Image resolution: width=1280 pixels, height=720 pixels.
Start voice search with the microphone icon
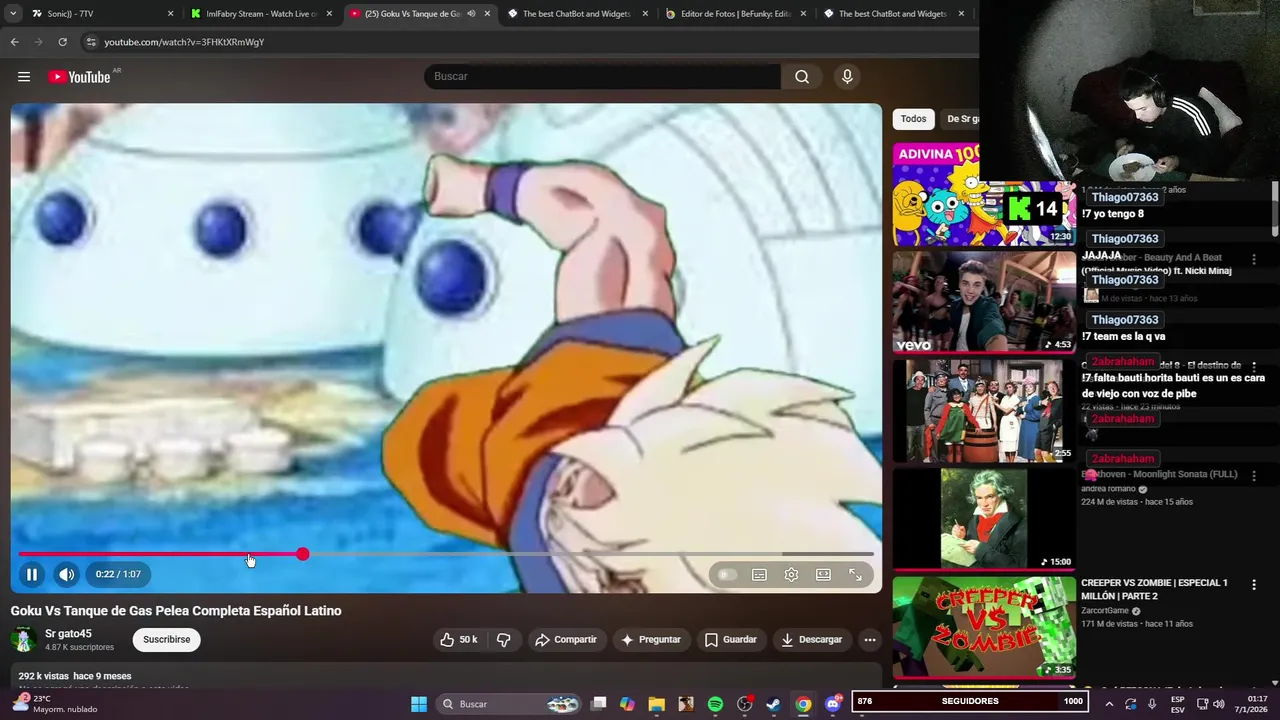tap(847, 77)
